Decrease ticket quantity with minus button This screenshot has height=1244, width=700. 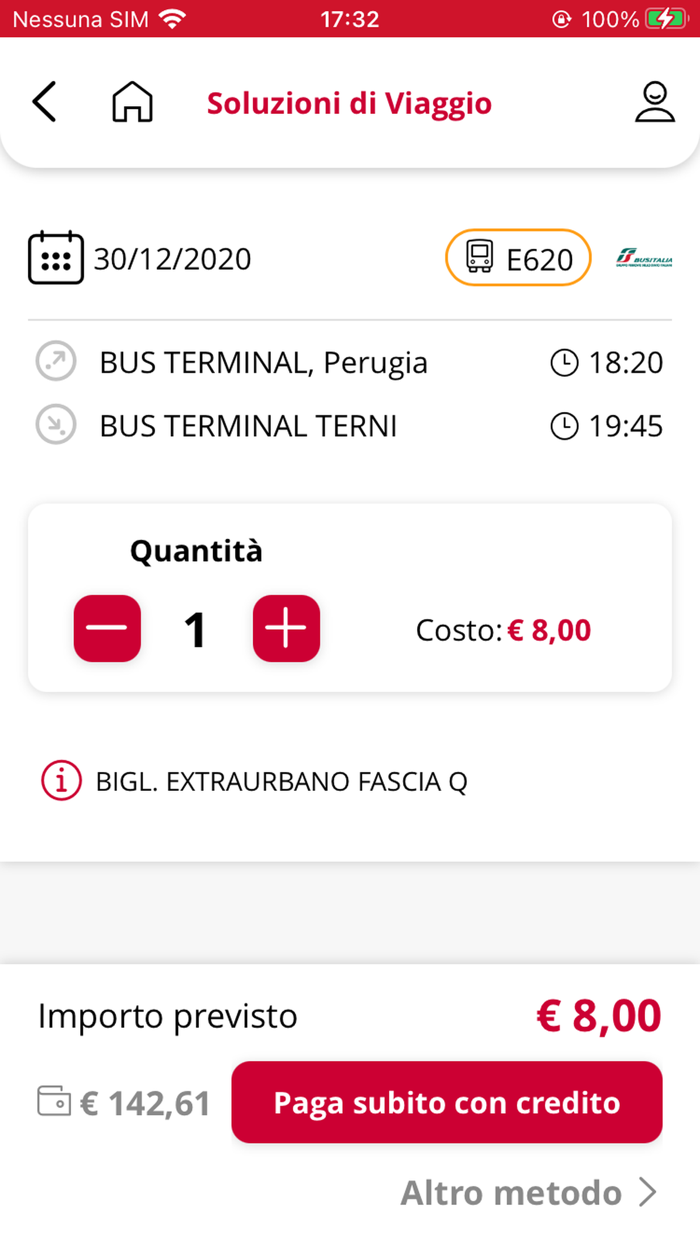point(107,629)
